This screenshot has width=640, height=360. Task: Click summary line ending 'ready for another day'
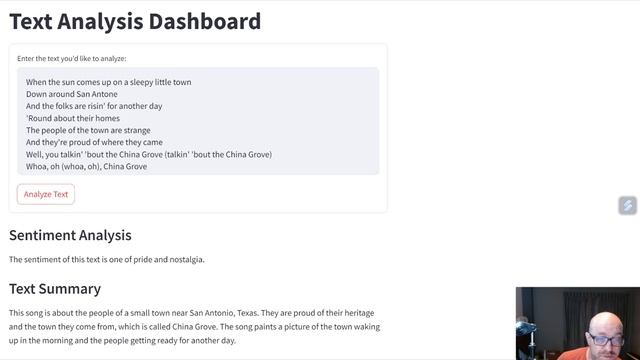[x=122, y=341]
